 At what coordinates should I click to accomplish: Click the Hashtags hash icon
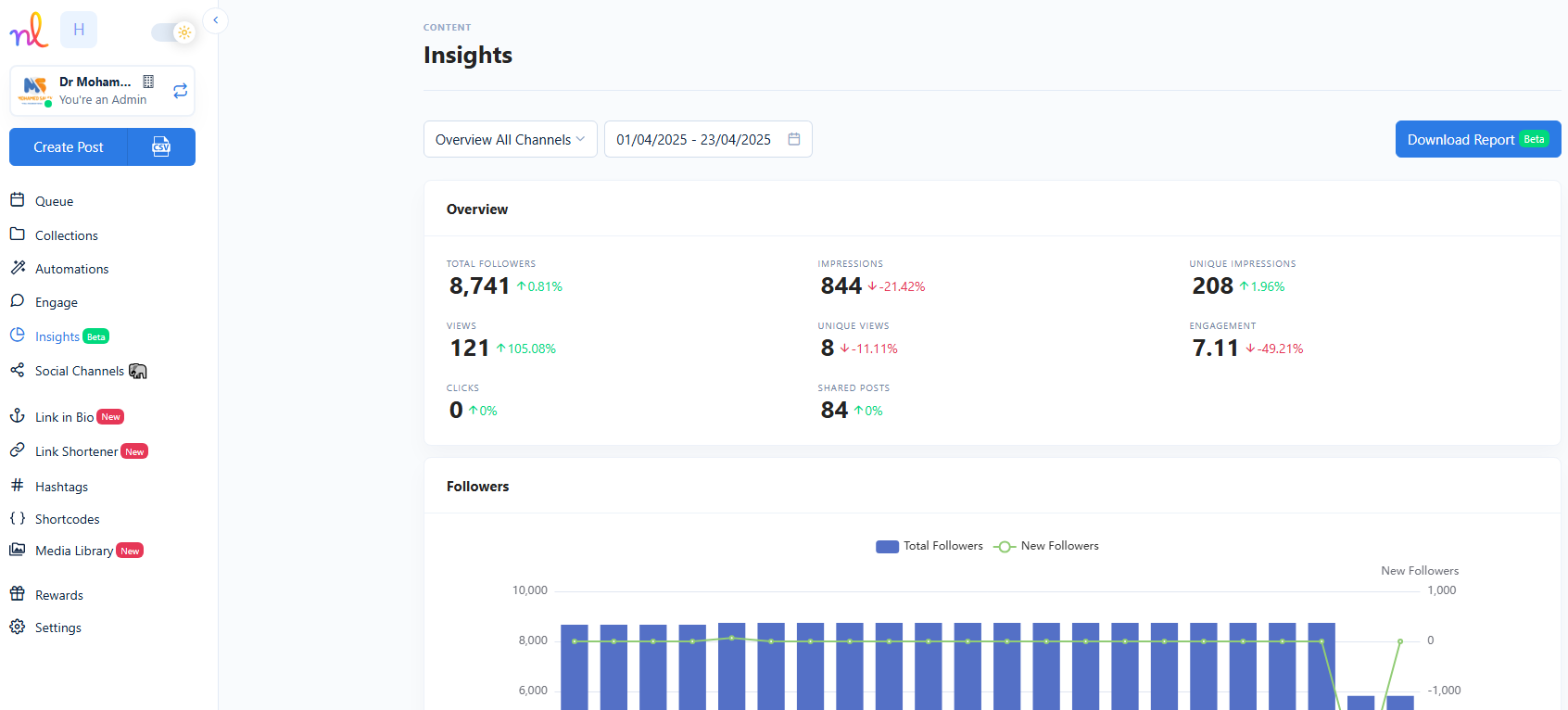(18, 486)
